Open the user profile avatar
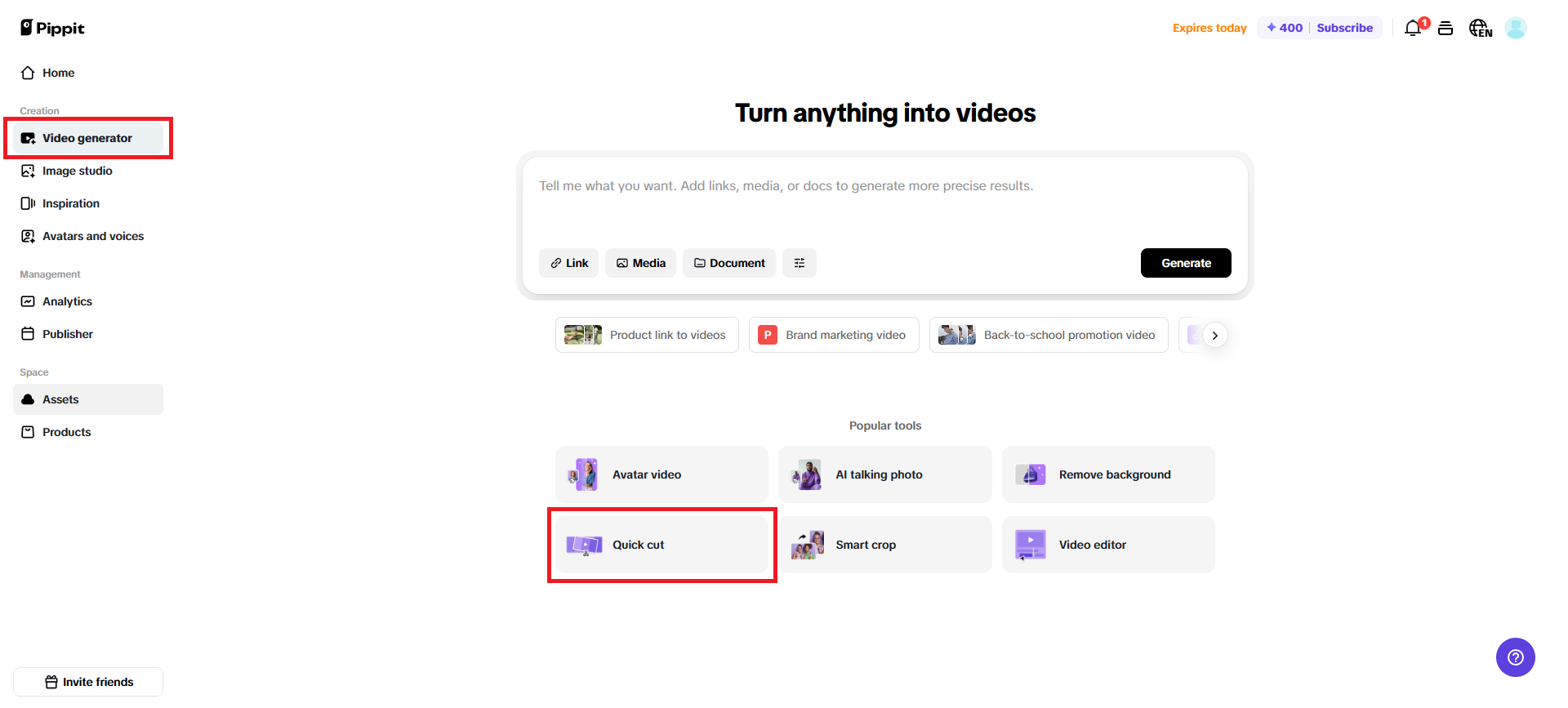The width and height of the screenshot is (1568, 708). click(x=1516, y=28)
